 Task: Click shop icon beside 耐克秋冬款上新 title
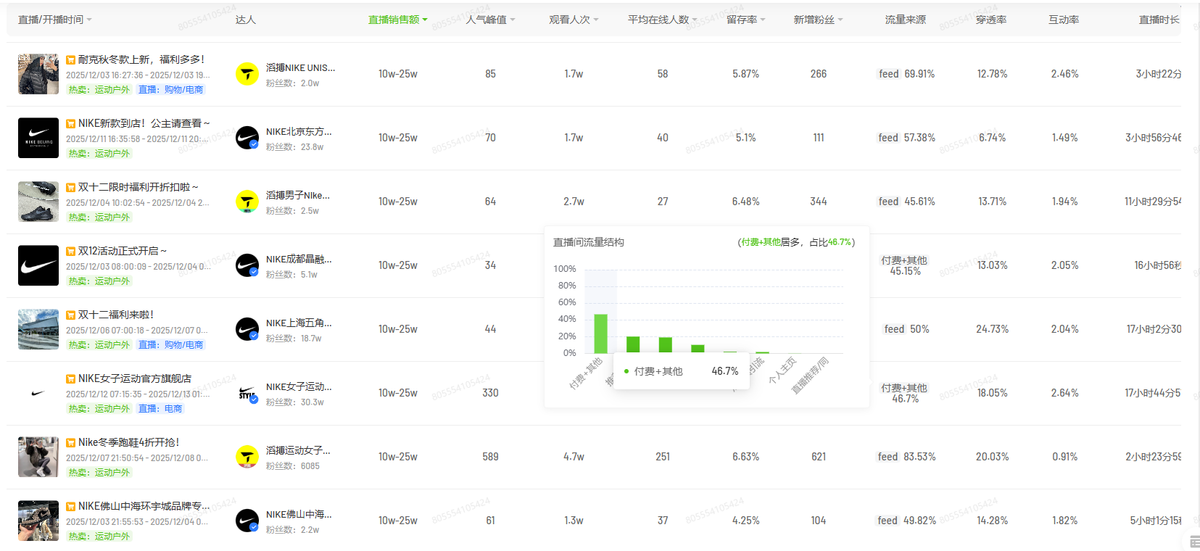(x=71, y=60)
